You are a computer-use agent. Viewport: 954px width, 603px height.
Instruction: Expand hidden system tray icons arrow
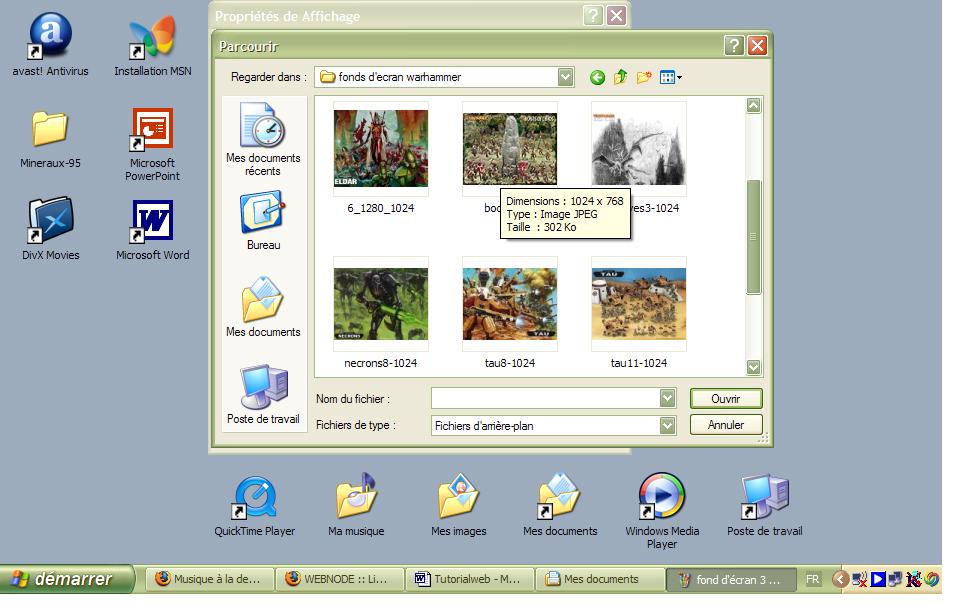840,579
